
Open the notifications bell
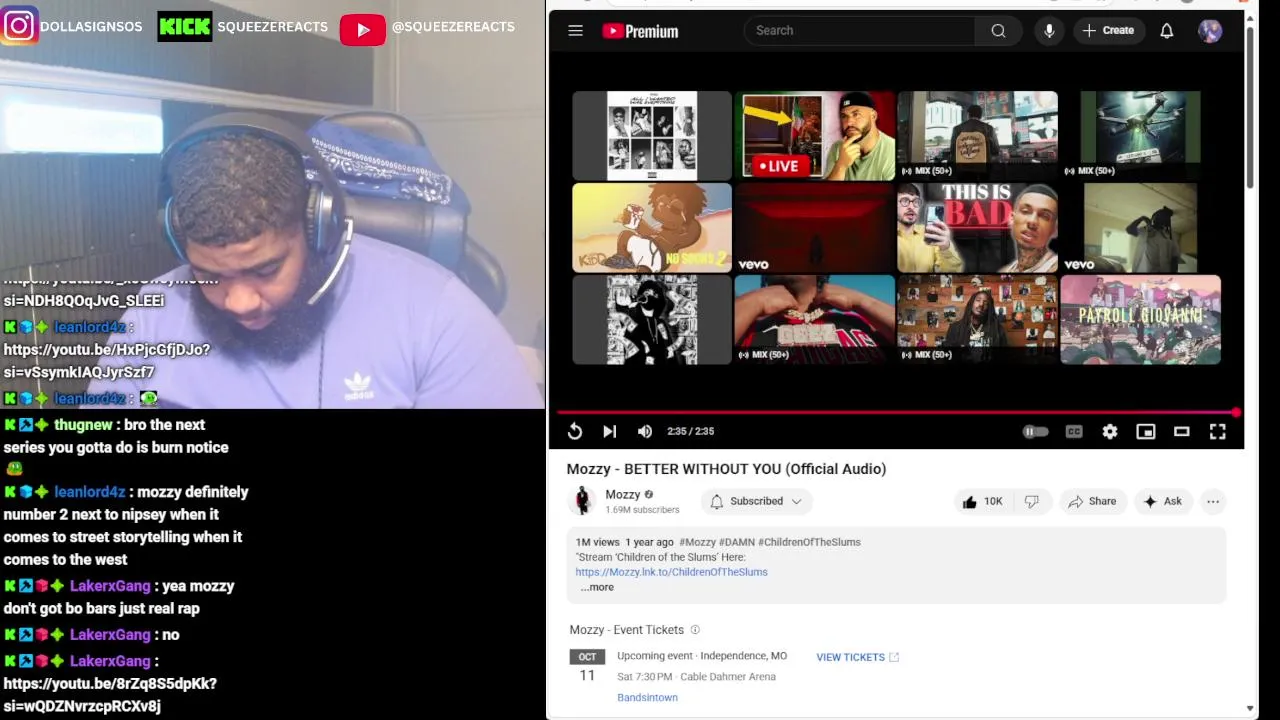1166,31
